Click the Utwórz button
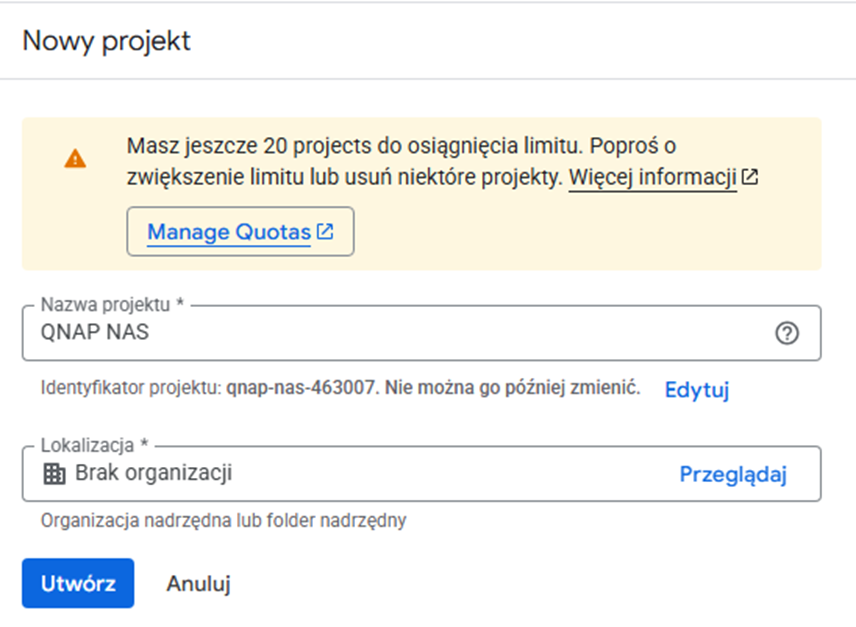This screenshot has height=627, width=856. point(78,583)
